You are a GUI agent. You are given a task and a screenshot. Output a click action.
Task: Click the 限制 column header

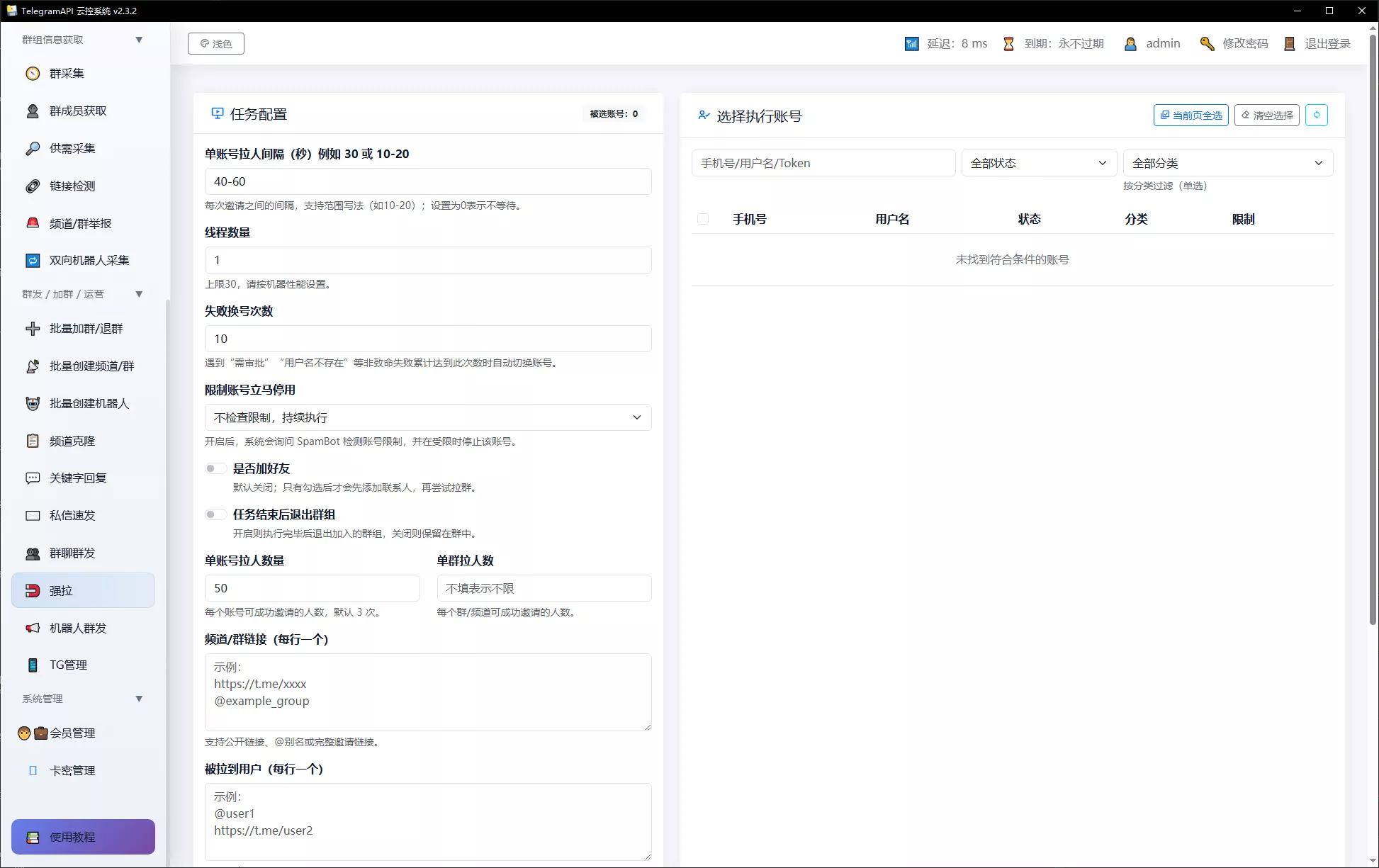coord(1244,219)
